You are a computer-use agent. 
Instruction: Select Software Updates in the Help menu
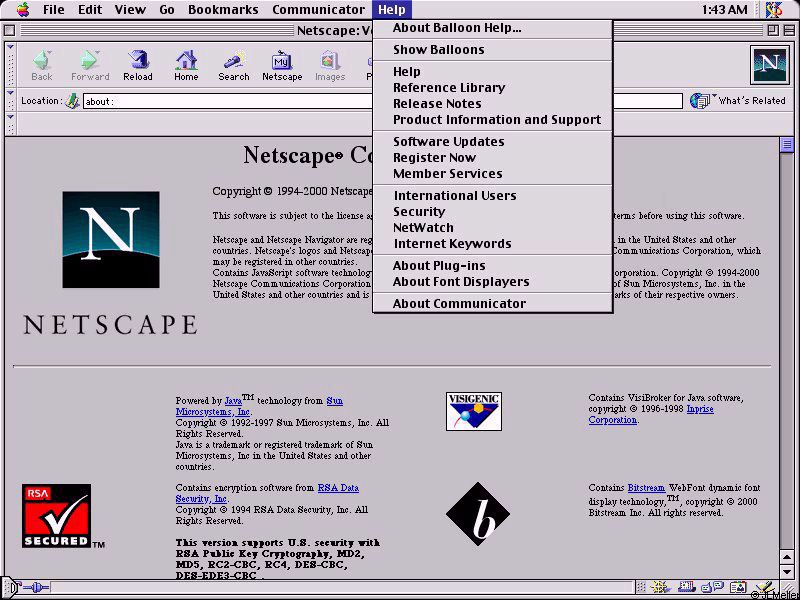click(493, 141)
